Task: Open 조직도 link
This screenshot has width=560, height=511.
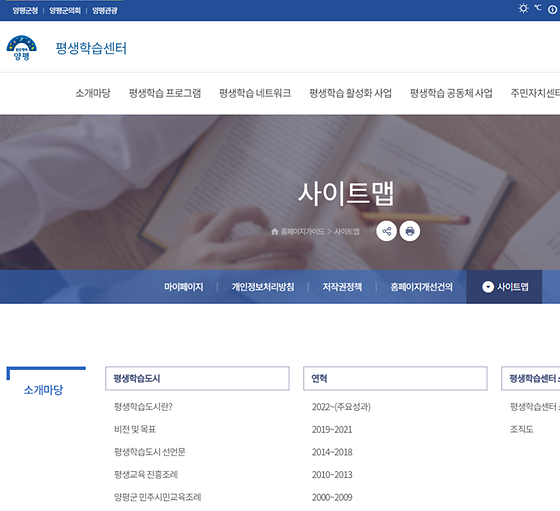Action: [521, 429]
